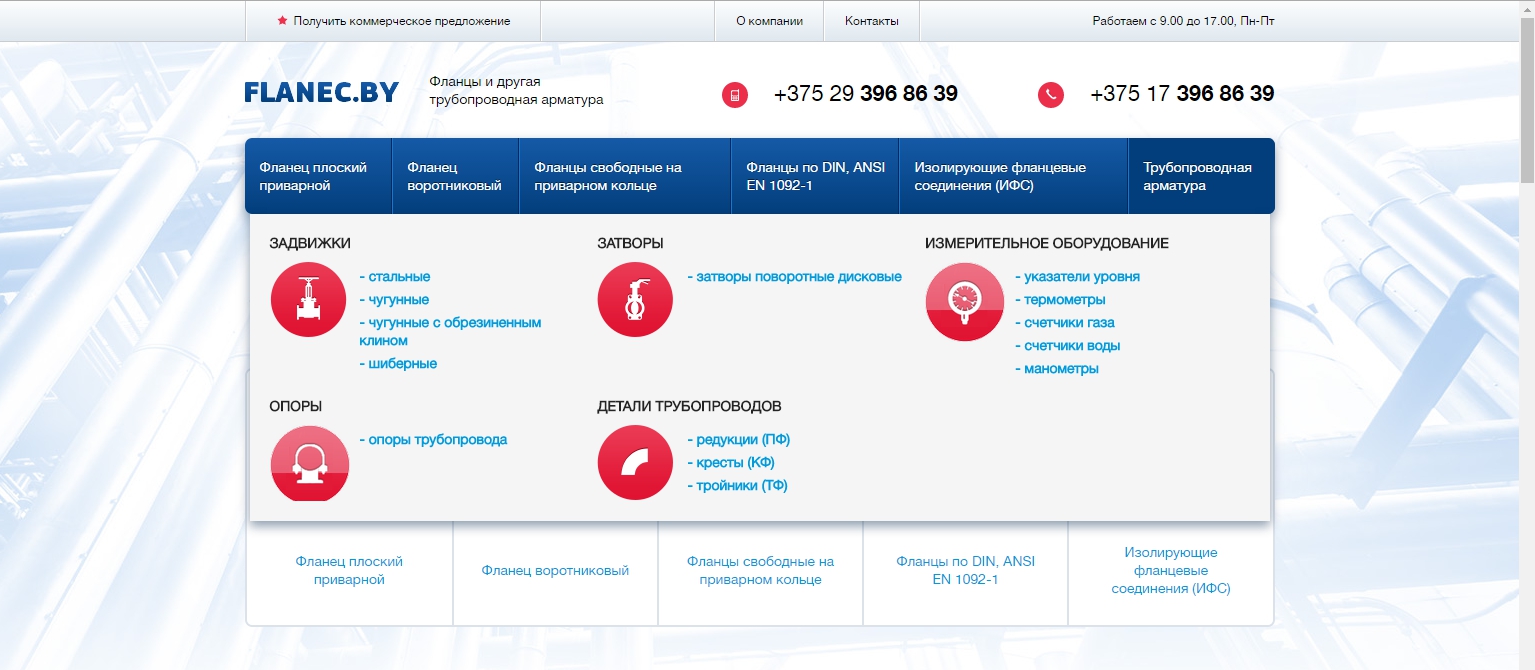Click the red landline handset icon
This screenshot has width=1535, height=670.
coord(1051,95)
